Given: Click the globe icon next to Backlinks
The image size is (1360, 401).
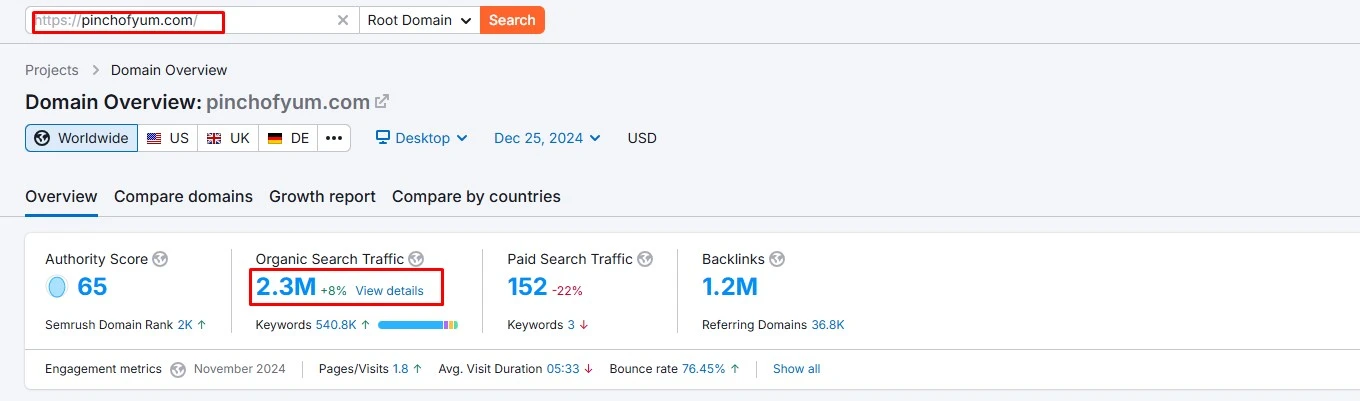Looking at the screenshot, I should [776, 259].
